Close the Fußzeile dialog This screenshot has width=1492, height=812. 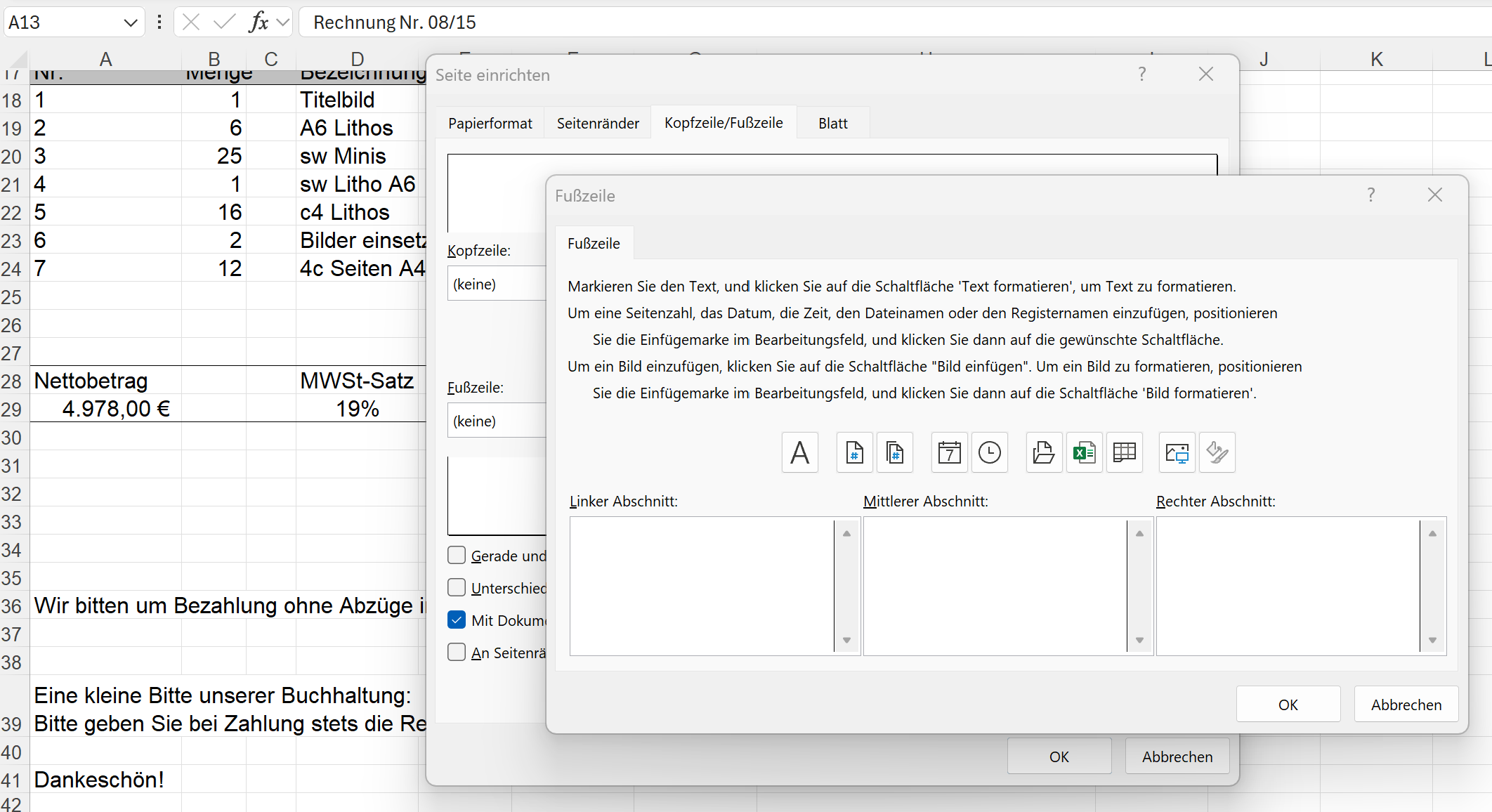(1435, 195)
